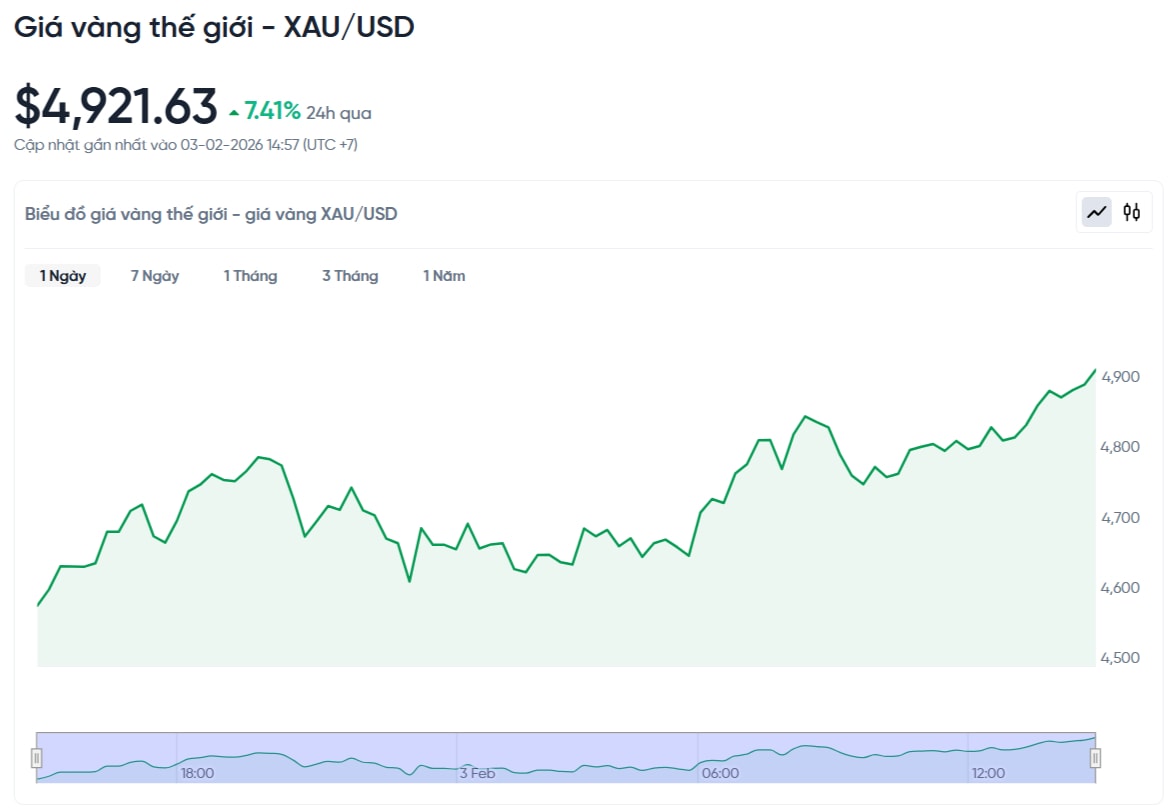Click the left range slider handle
1168x808 pixels.
(37, 758)
